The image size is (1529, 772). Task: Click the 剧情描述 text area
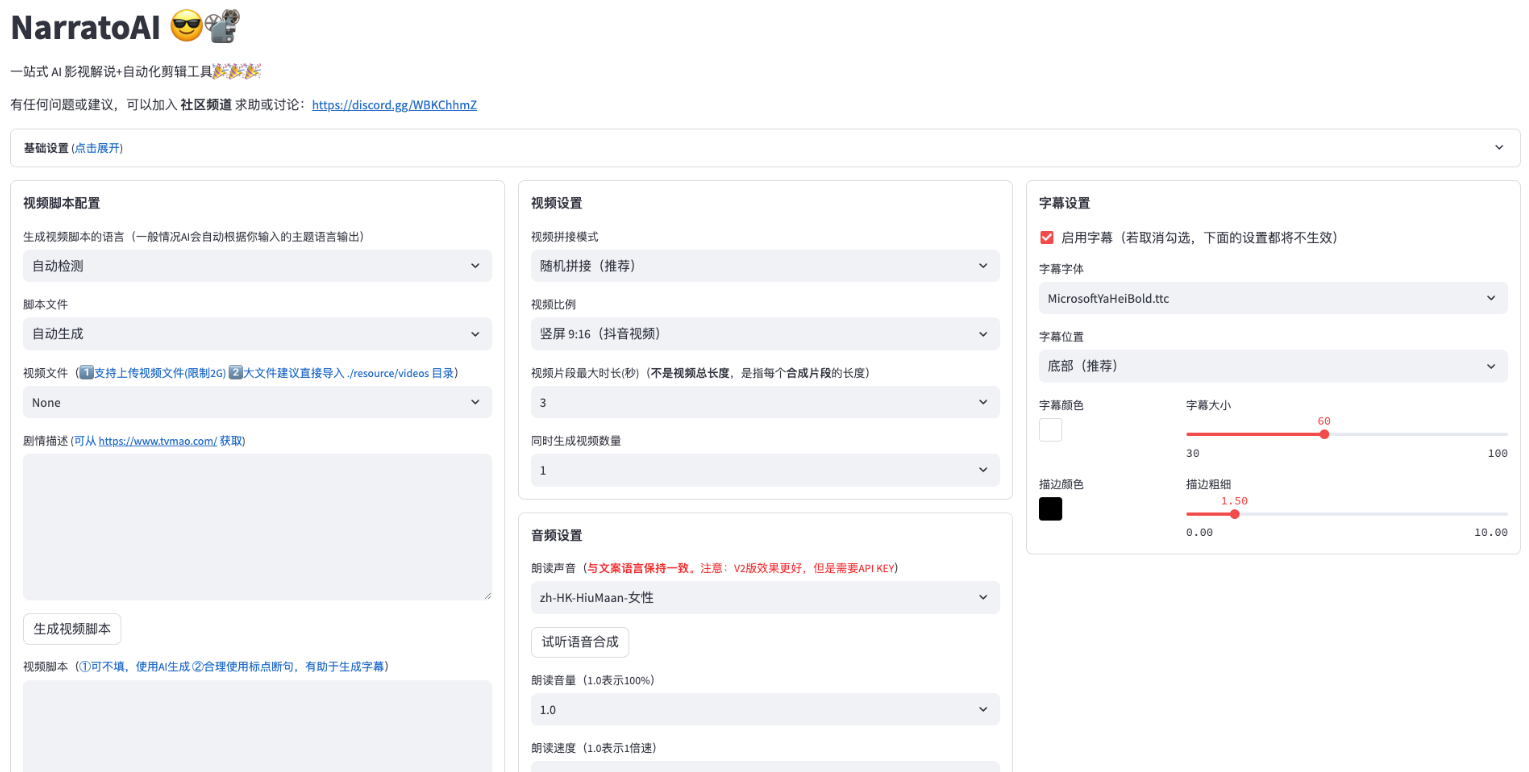tap(257, 527)
